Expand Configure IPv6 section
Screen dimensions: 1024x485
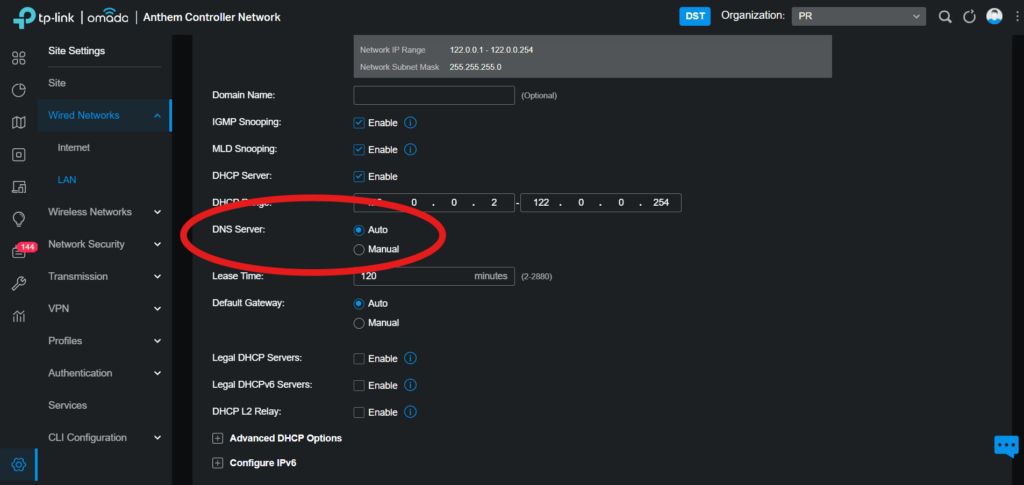218,463
